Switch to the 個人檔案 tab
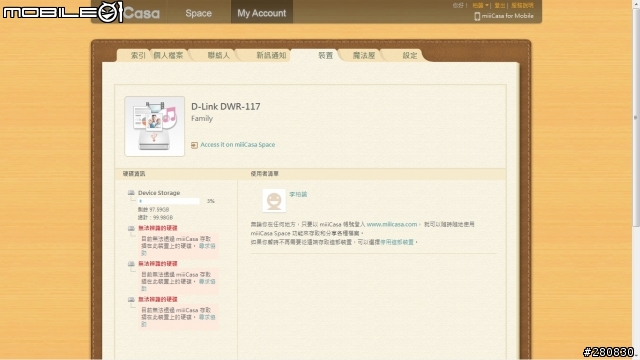Viewport: 640px width, 360px height. (x=168, y=56)
